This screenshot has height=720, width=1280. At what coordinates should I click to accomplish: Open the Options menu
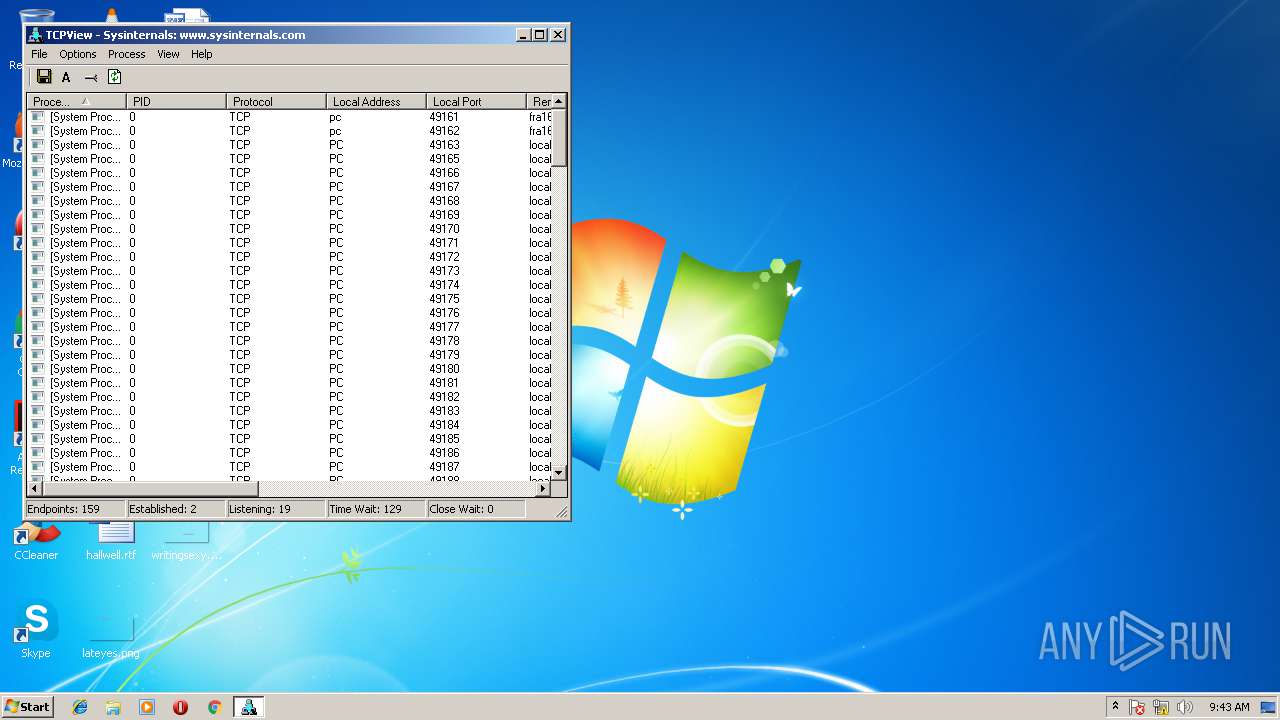[77, 54]
